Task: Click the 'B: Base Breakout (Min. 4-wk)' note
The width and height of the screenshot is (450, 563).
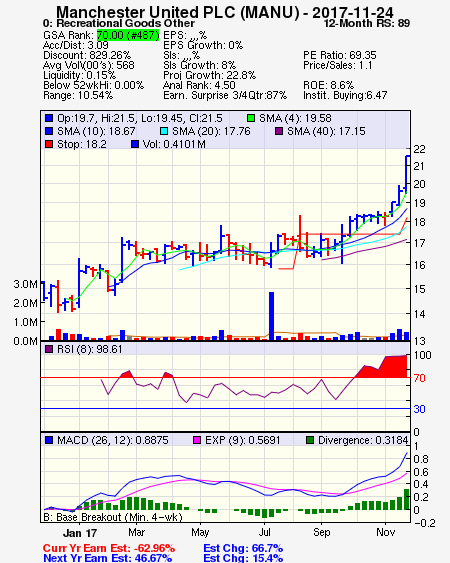Action: coord(113,517)
